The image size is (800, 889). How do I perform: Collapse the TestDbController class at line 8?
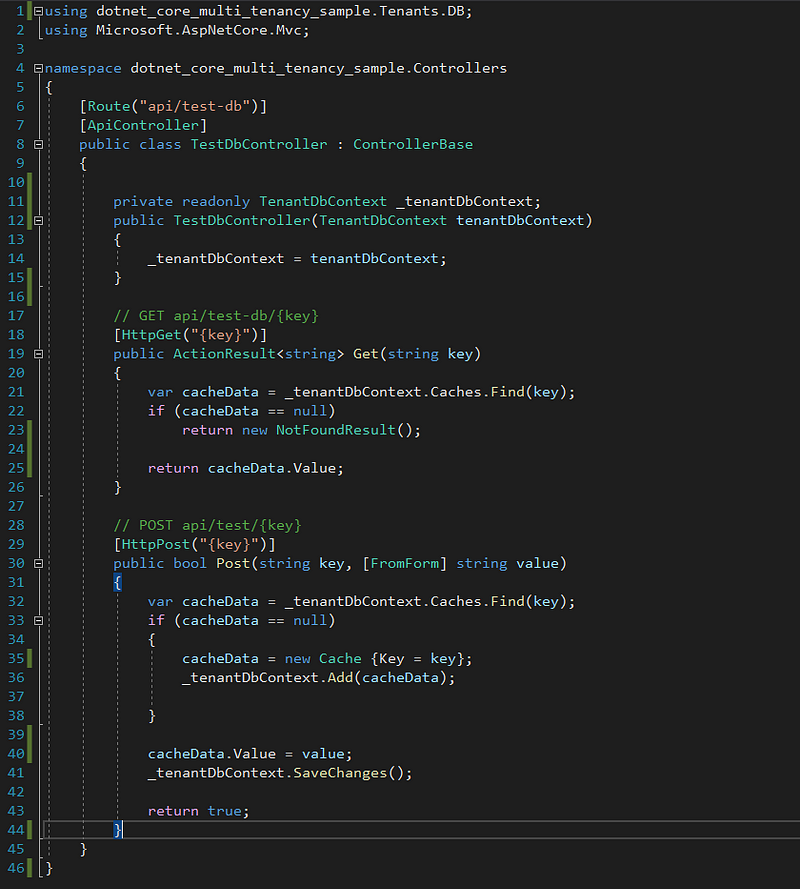point(39,145)
